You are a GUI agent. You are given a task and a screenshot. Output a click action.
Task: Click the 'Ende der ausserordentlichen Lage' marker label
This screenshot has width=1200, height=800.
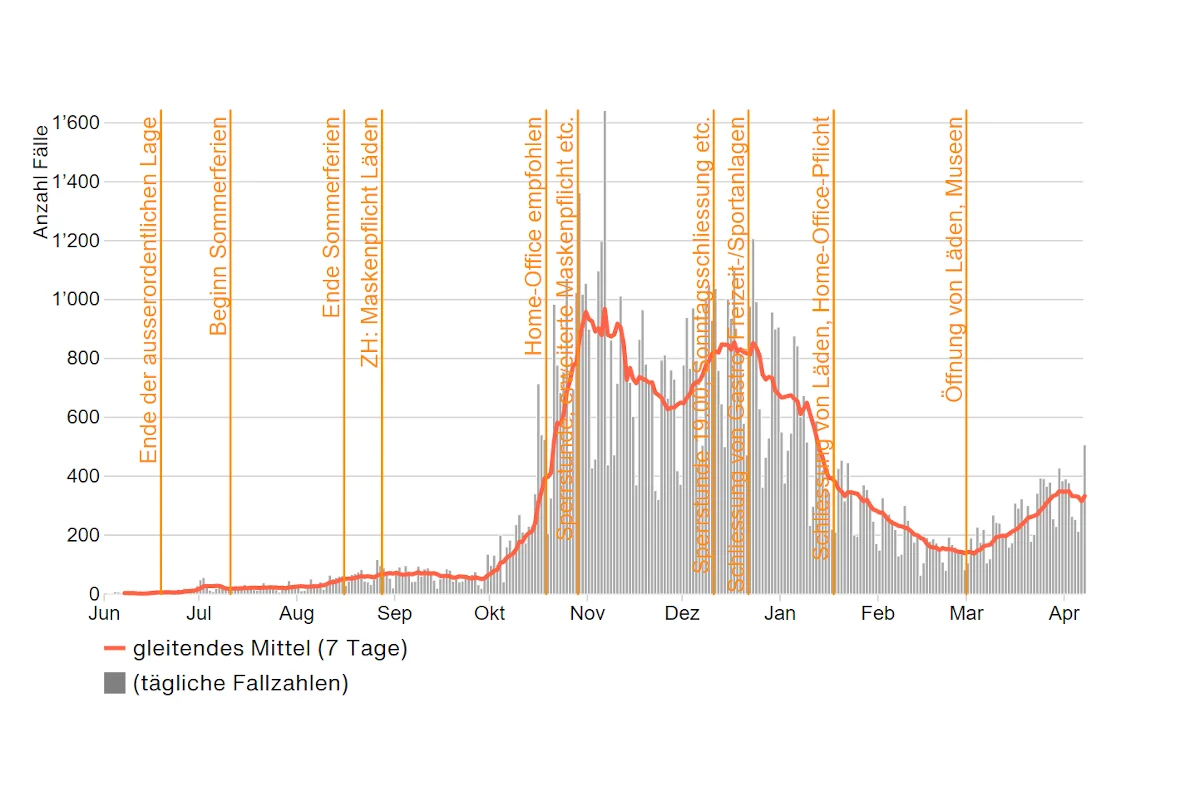click(x=149, y=290)
